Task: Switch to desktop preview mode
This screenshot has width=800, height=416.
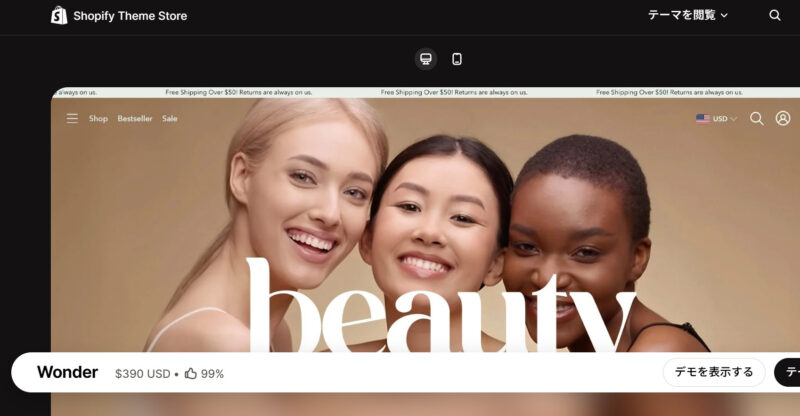Action: (426, 59)
